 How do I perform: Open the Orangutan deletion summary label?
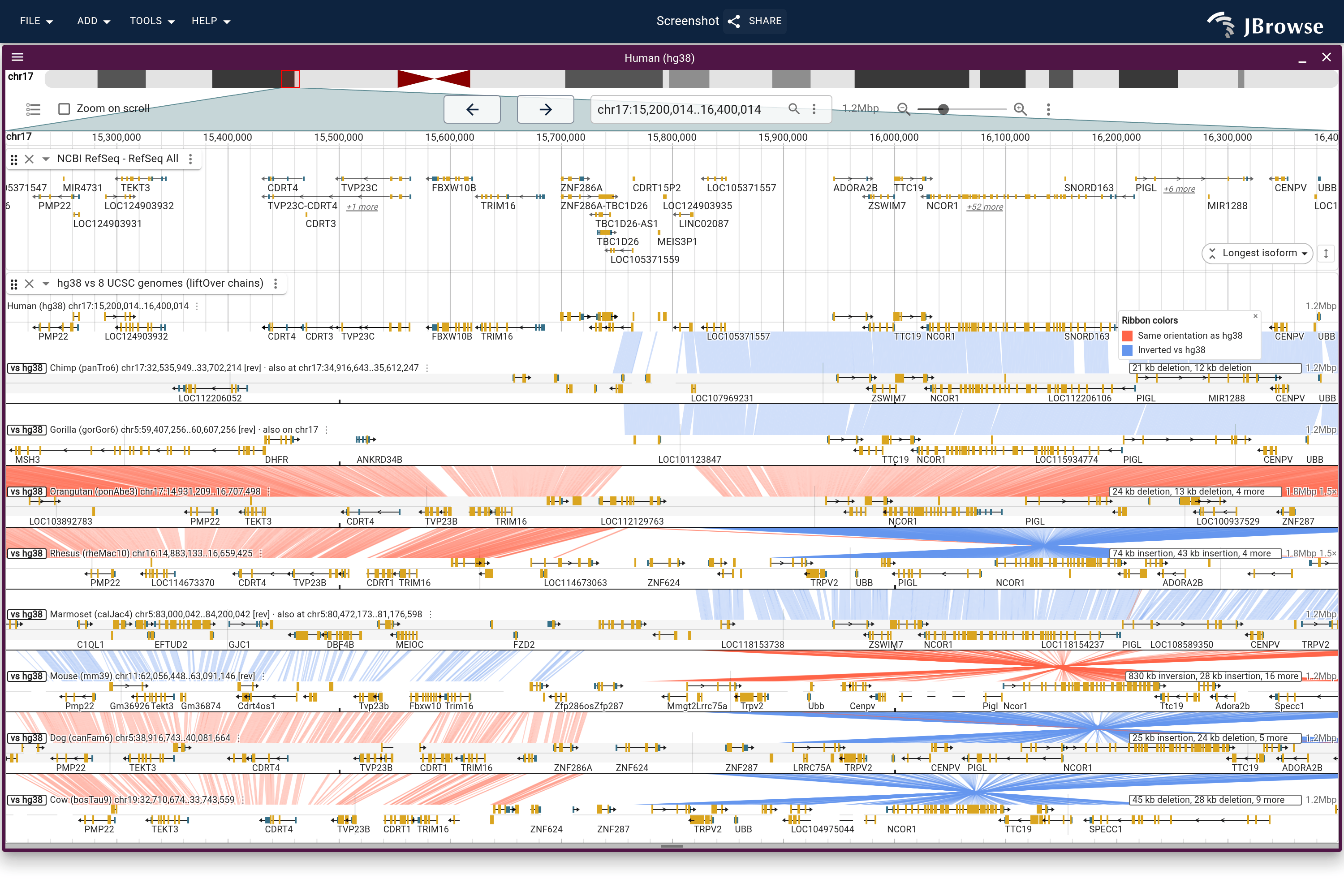coord(1196,491)
